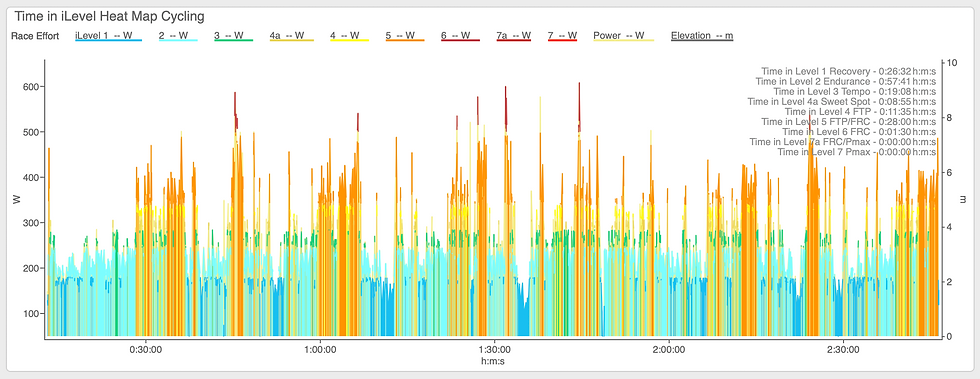Image resolution: width=980 pixels, height=379 pixels.
Task: Click the W y-axis title on left
Action: (x=16, y=200)
